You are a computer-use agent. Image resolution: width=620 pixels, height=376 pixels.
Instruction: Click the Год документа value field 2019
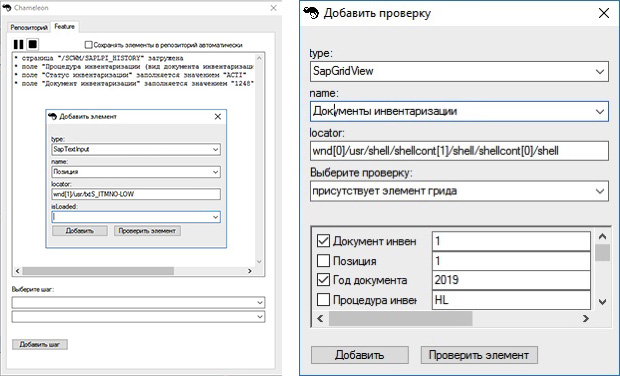(x=511, y=280)
